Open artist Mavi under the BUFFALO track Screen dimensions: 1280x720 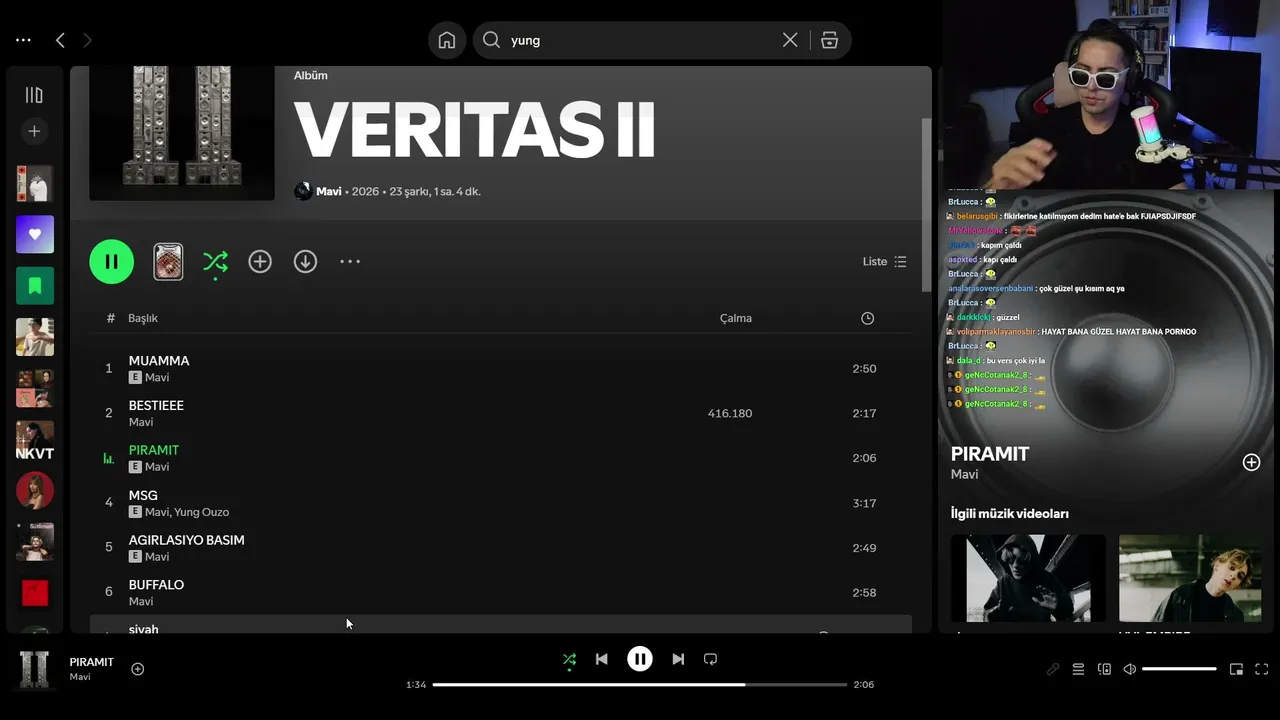141,602
